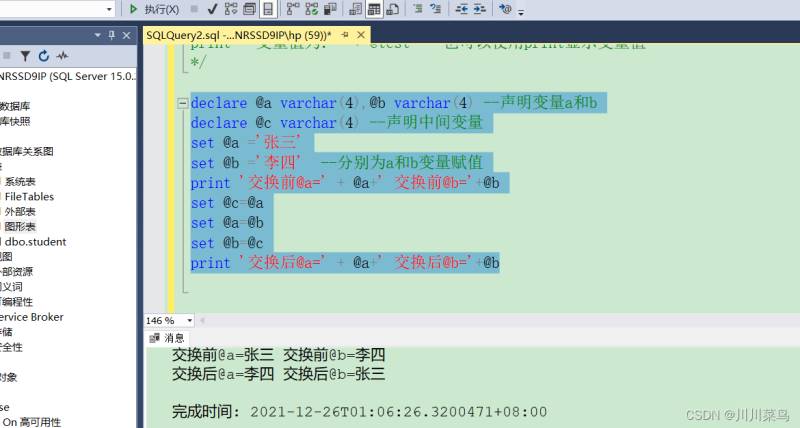Viewport: 800px width, 428px height.
Task: Toggle Include Actual Execution Plan
Action: [x=293, y=9]
